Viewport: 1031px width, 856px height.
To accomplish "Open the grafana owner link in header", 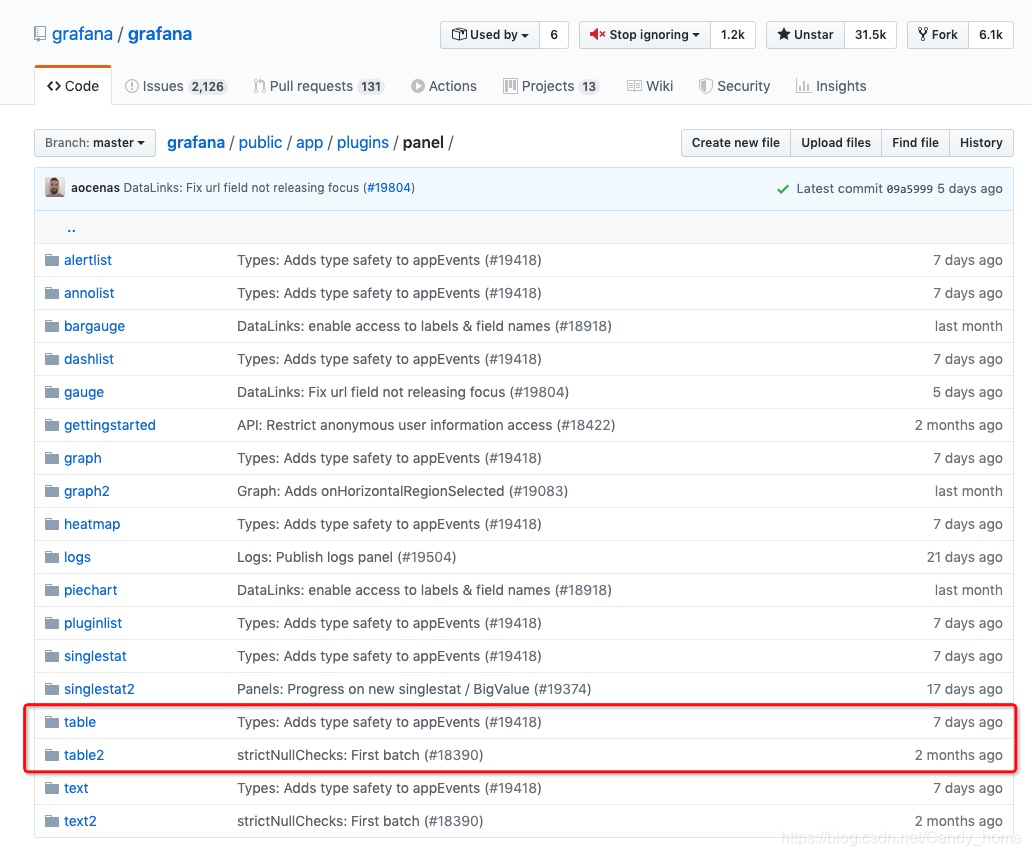I will pyautogui.click(x=82, y=34).
